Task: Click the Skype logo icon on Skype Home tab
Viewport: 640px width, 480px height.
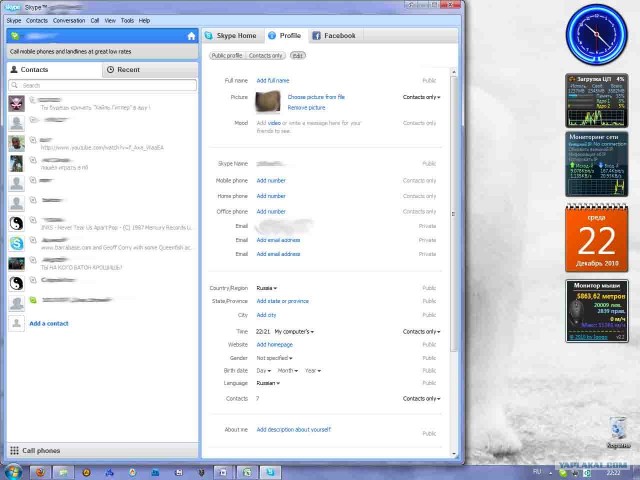Action: tap(209, 36)
